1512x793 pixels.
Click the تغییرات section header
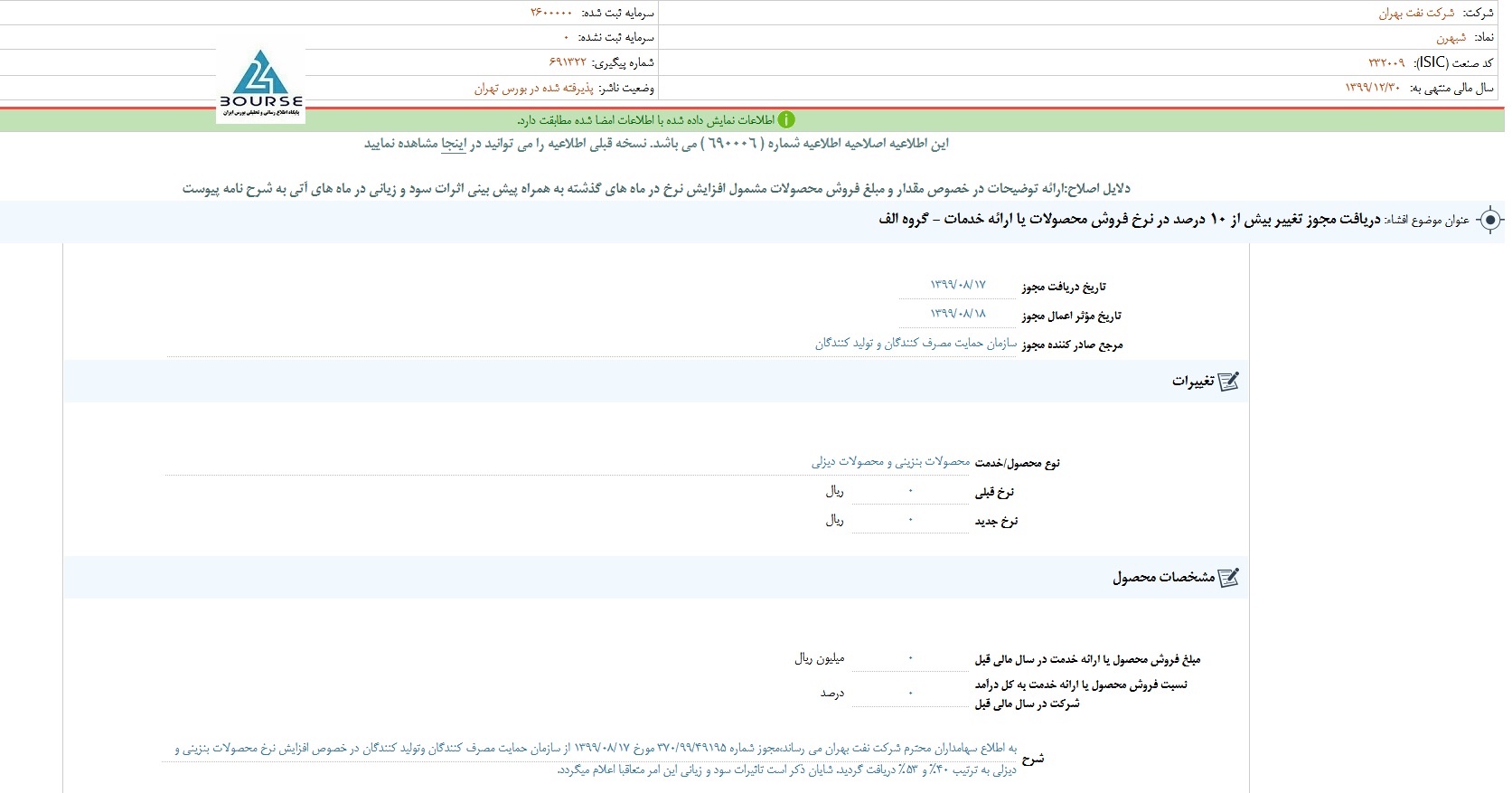[x=656, y=382]
